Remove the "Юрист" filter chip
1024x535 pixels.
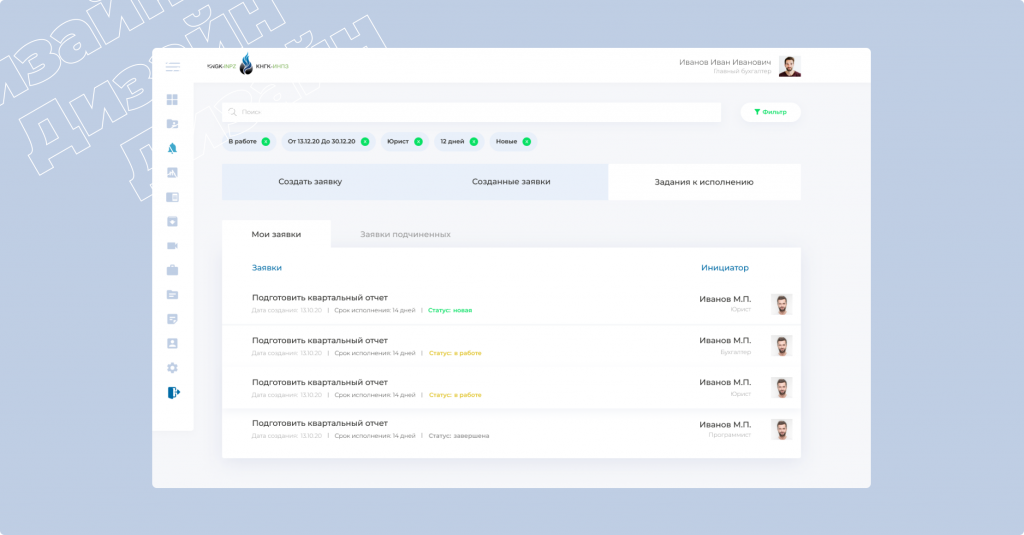pyautogui.click(x=418, y=141)
